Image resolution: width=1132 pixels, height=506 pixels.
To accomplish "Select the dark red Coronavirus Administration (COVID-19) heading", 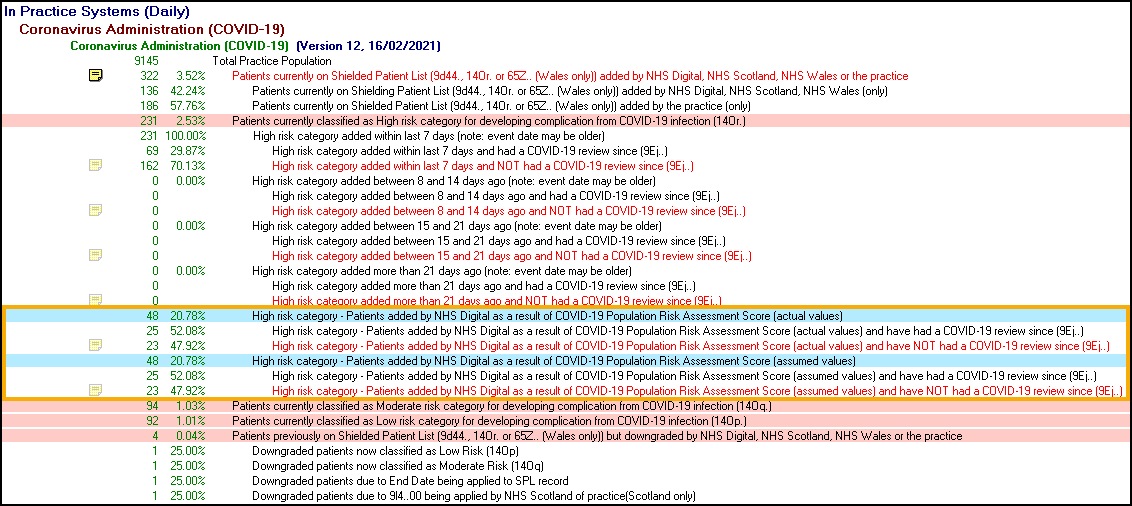I will 152,30.
